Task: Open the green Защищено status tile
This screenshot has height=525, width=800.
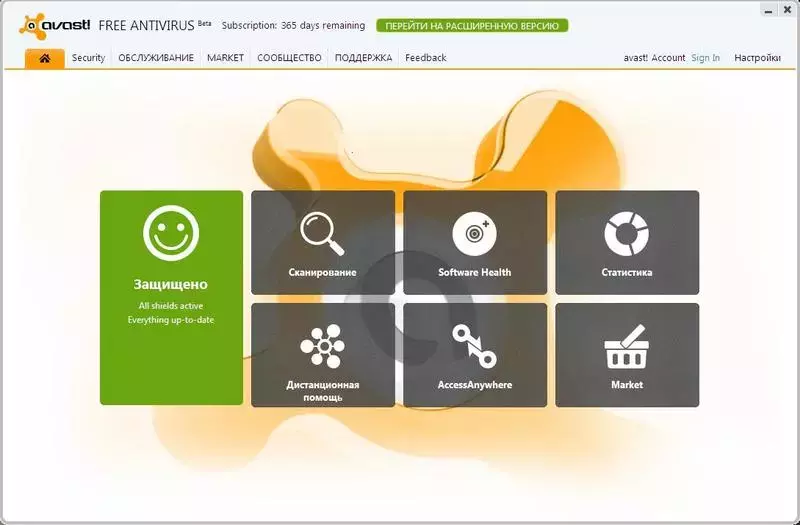Action: (171, 298)
